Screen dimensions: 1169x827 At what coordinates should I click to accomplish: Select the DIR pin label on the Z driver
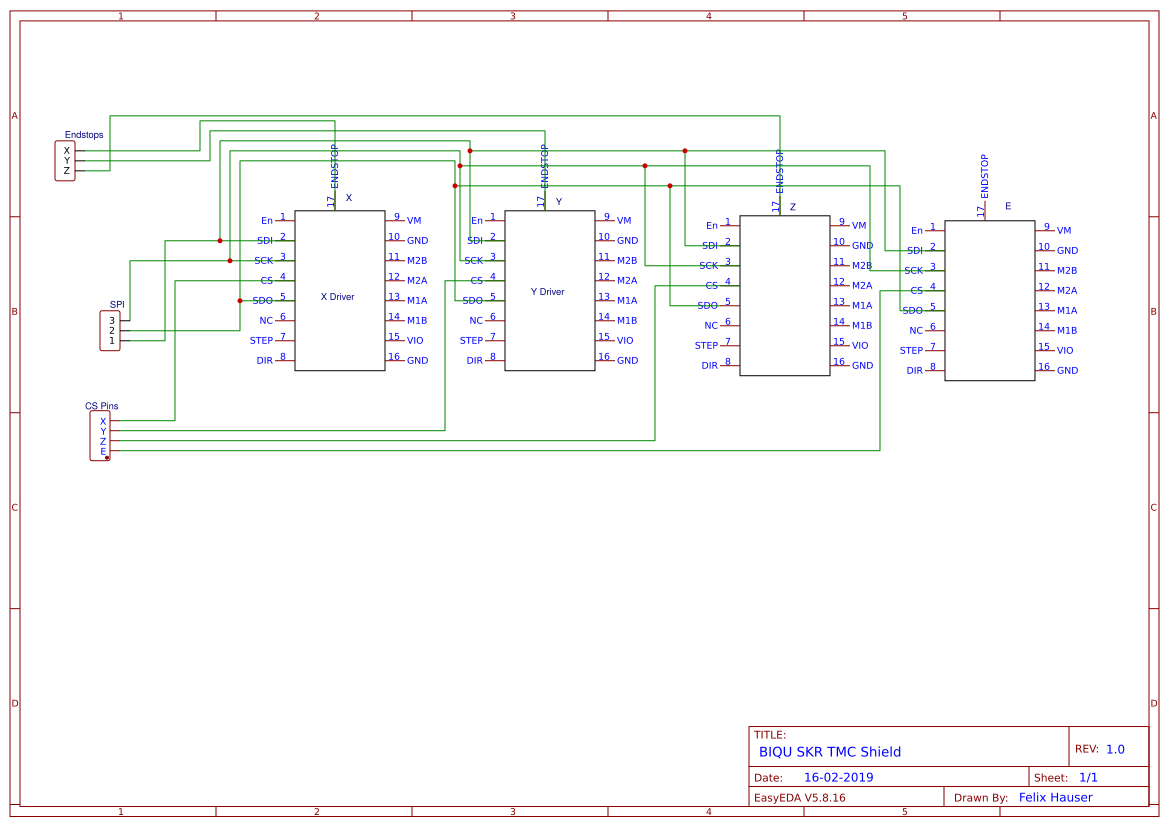point(708,367)
